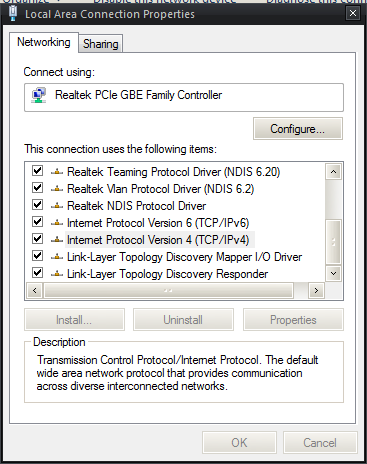367x464 pixels.
Task: Click the horizontal scroll right arrow
Action: (316, 291)
